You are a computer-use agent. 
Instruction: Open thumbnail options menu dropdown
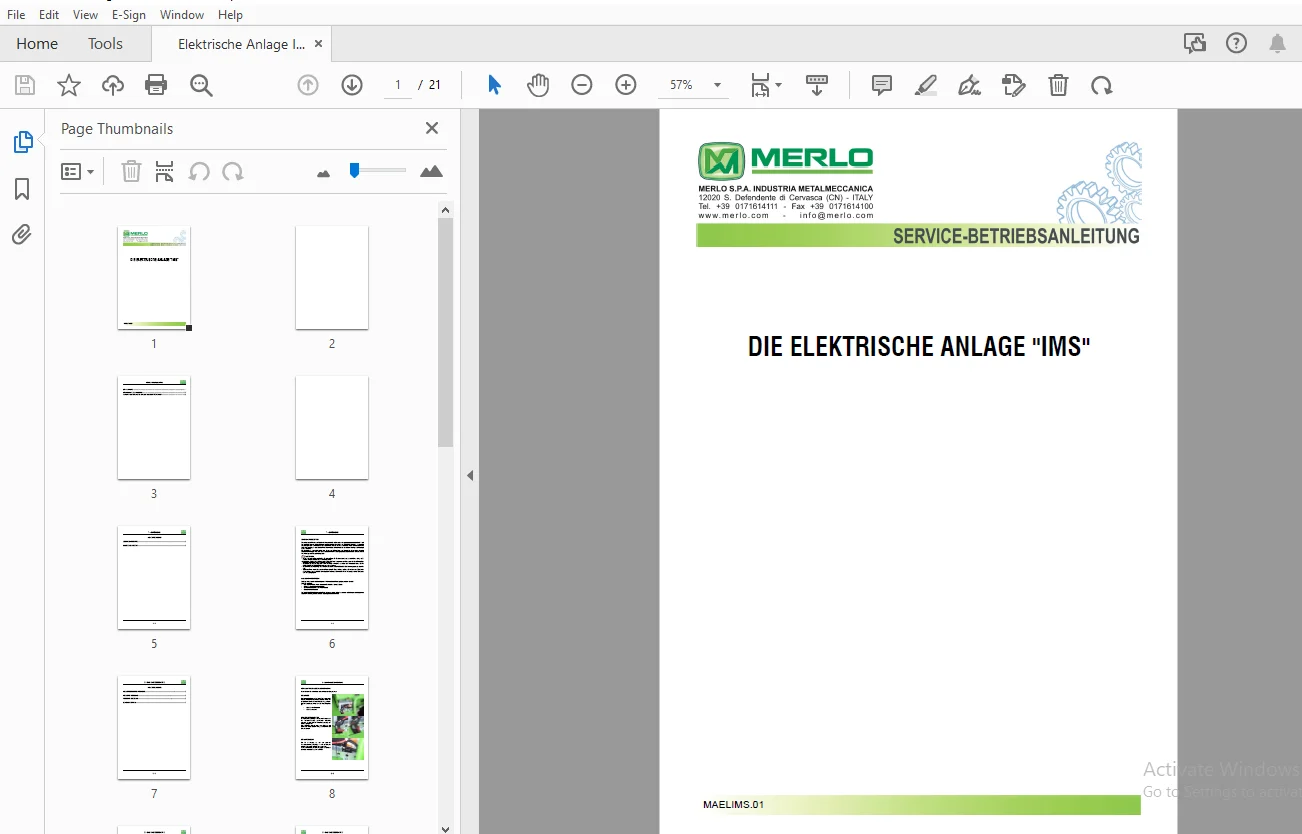pyautogui.click(x=78, y=171)
